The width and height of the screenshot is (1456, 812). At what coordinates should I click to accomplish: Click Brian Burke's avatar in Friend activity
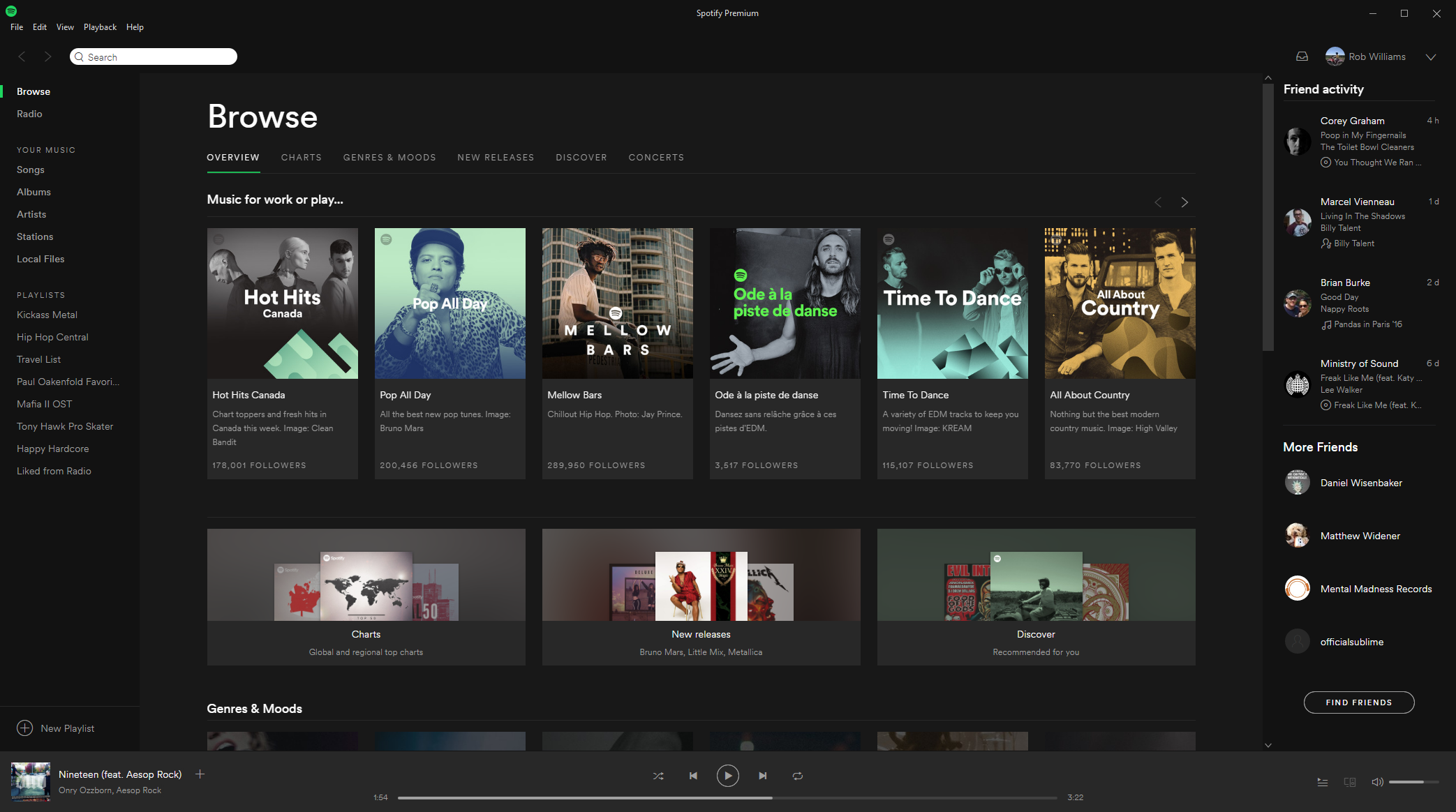click(x=1298, y=303)
